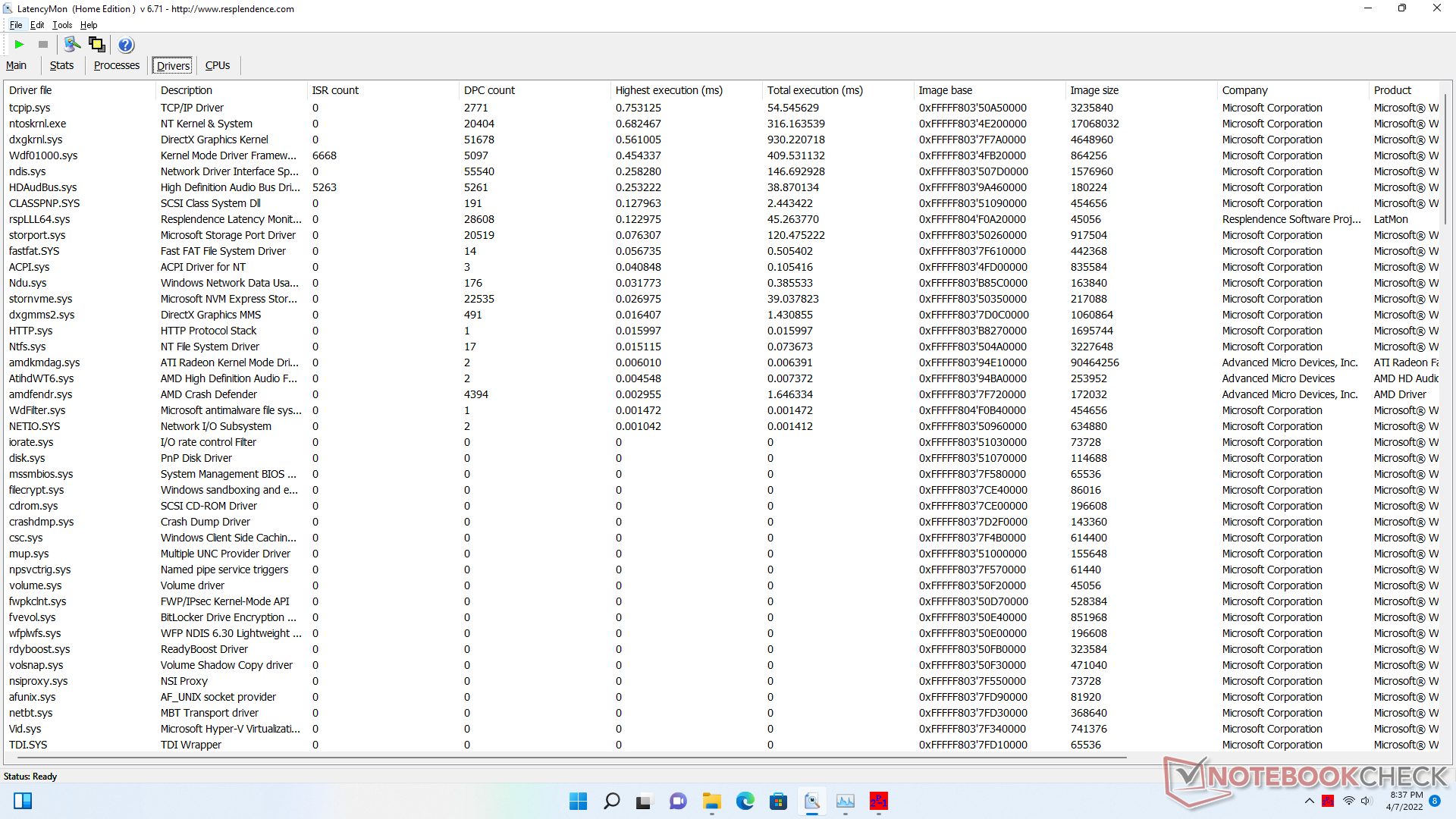Select the storport.sys driver row
1456x819 pixels.
coord(722,235)
